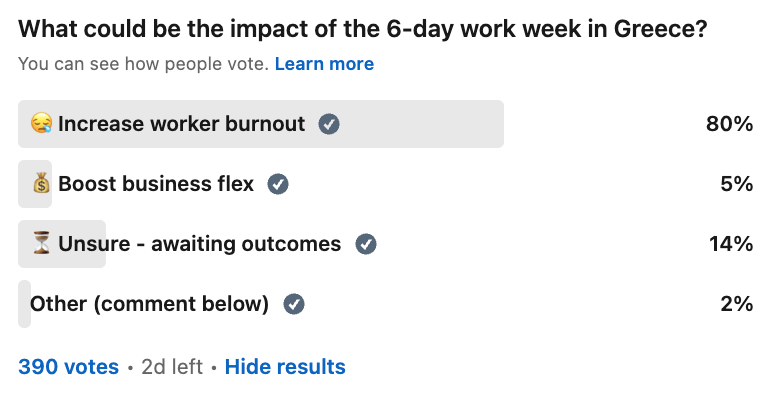Image resolution: width=770 pixels, height=400 pixels.
Task: Hide results of the poll
Action: click(285, 367)
